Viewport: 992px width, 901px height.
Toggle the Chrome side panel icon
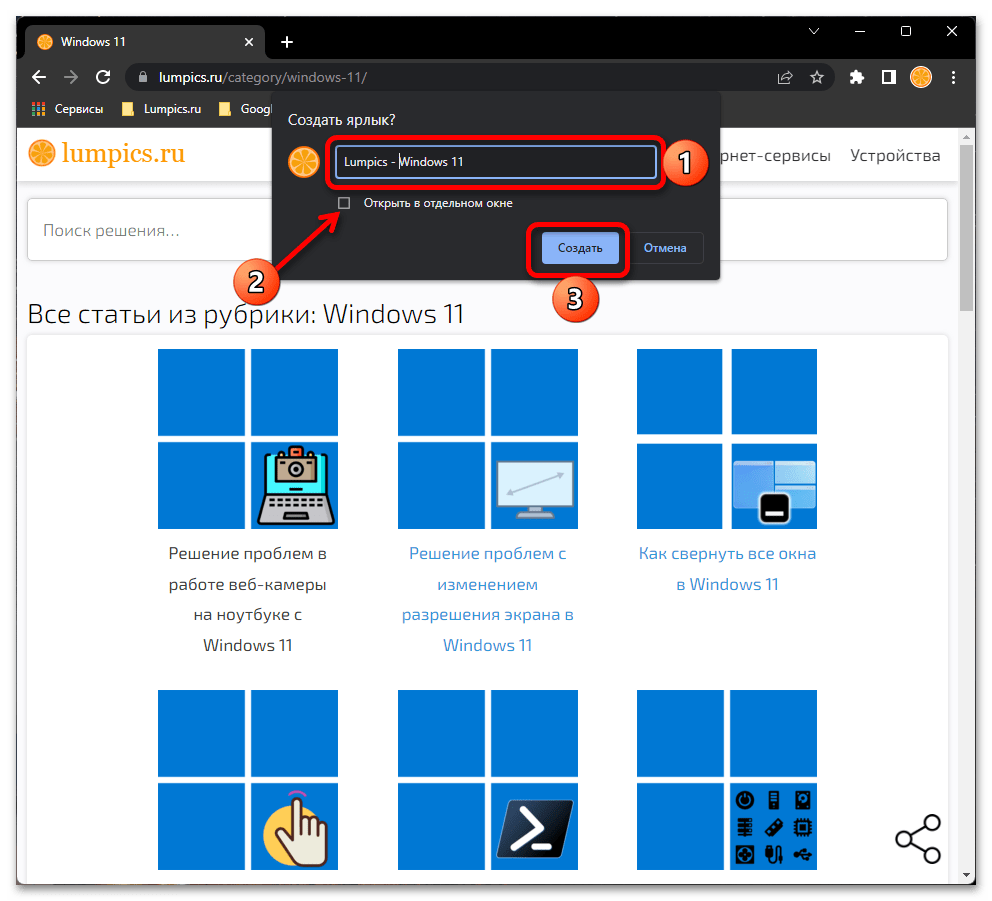(889, 77)
